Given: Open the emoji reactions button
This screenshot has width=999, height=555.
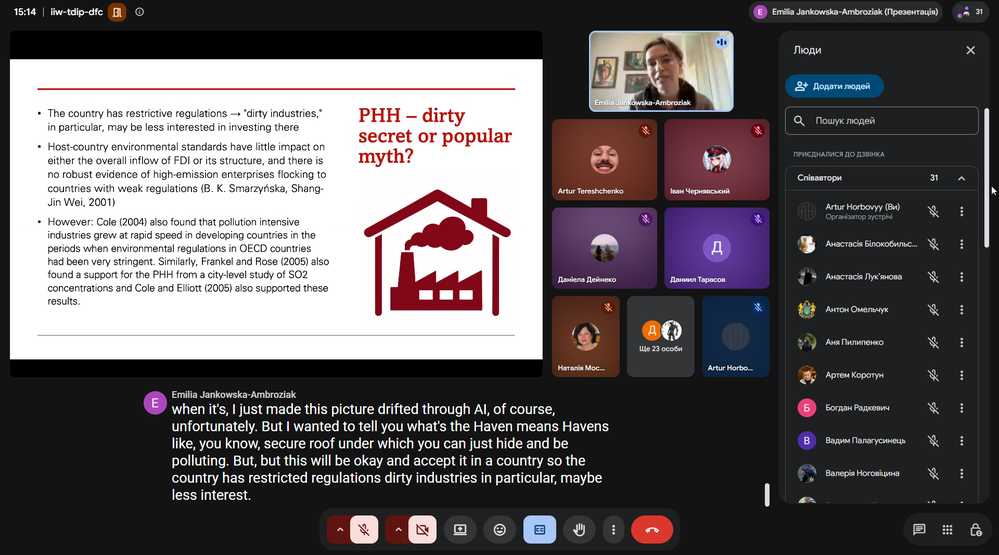Looking at the screenshot, I should [500, 530].
